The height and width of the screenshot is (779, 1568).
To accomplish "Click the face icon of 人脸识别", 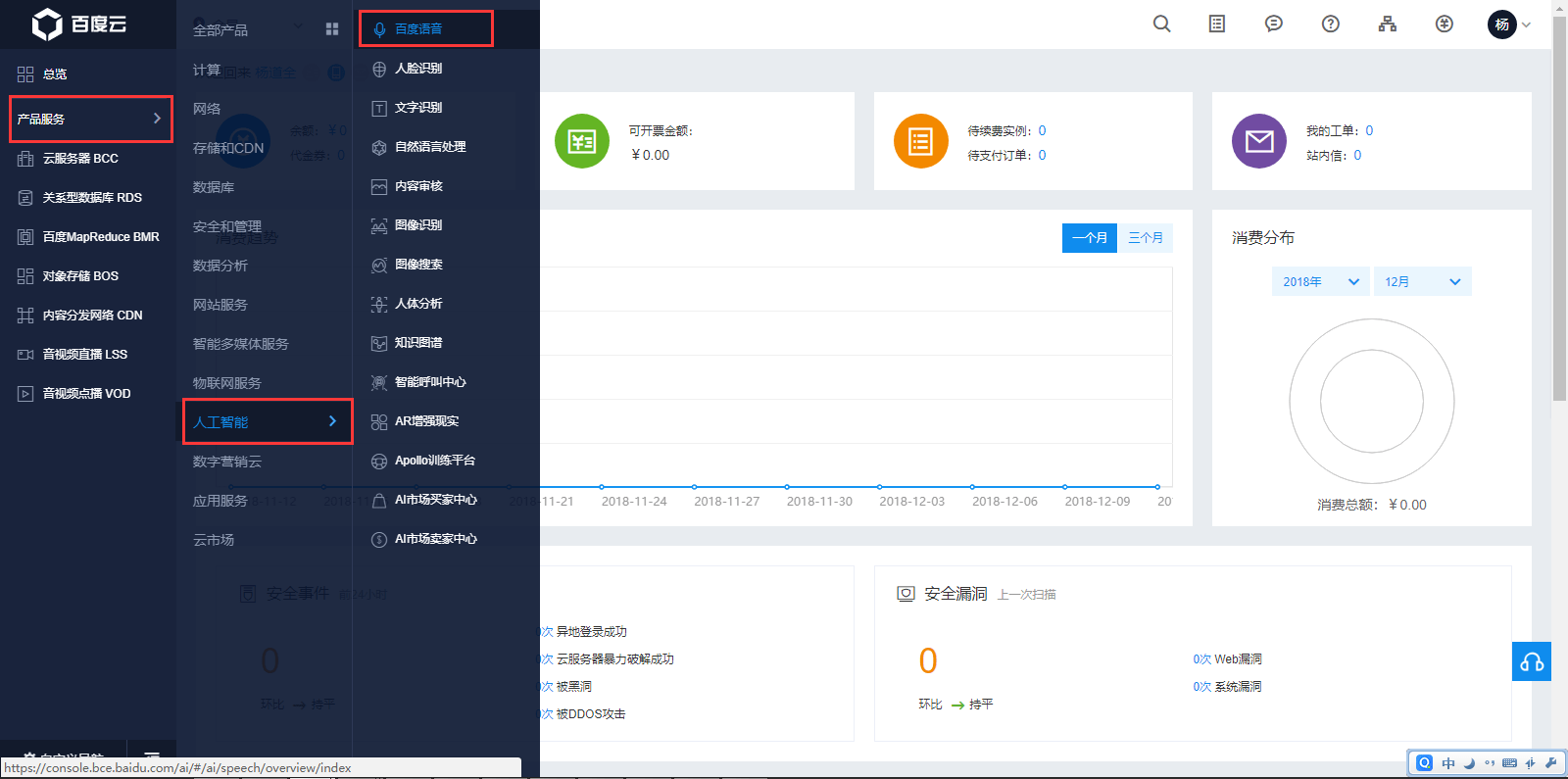I will (x=379, y=69).
